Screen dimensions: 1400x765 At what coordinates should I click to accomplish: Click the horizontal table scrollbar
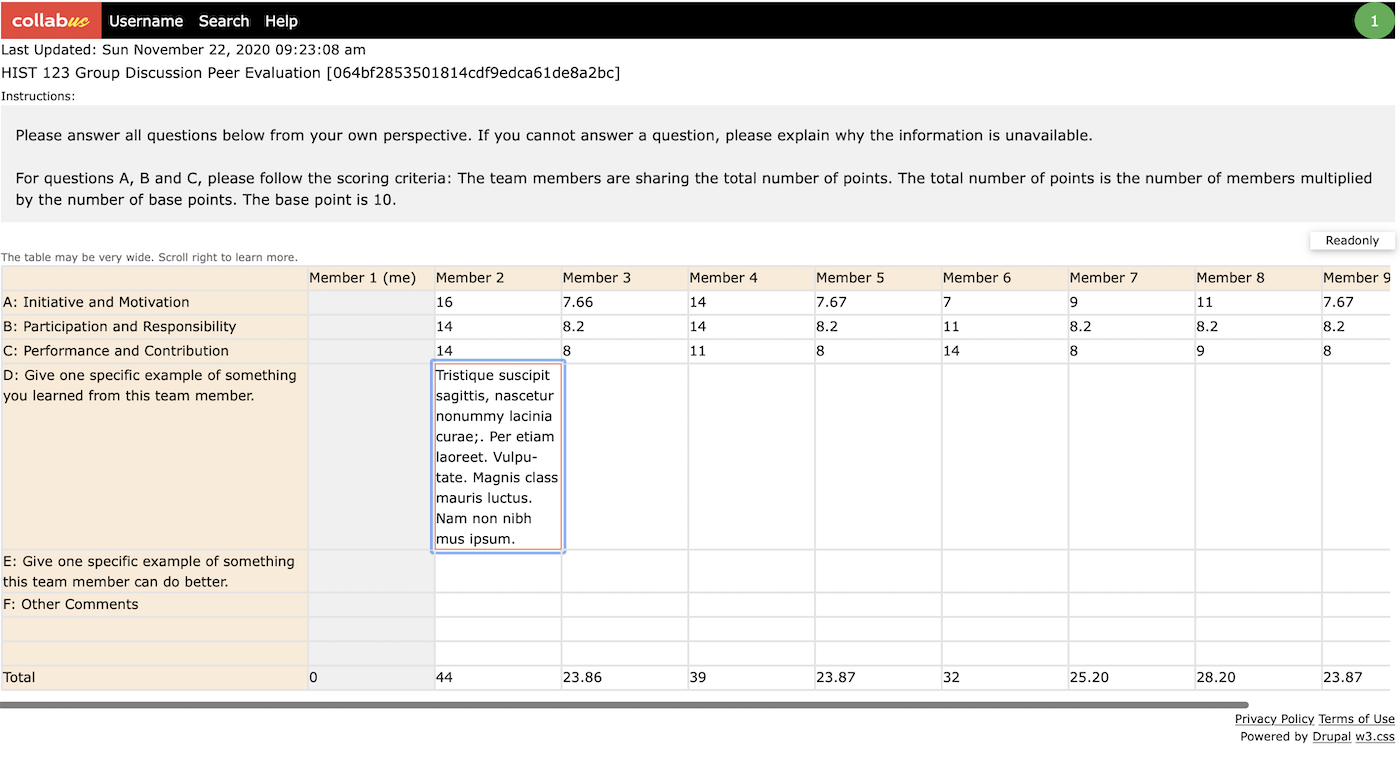624,704
